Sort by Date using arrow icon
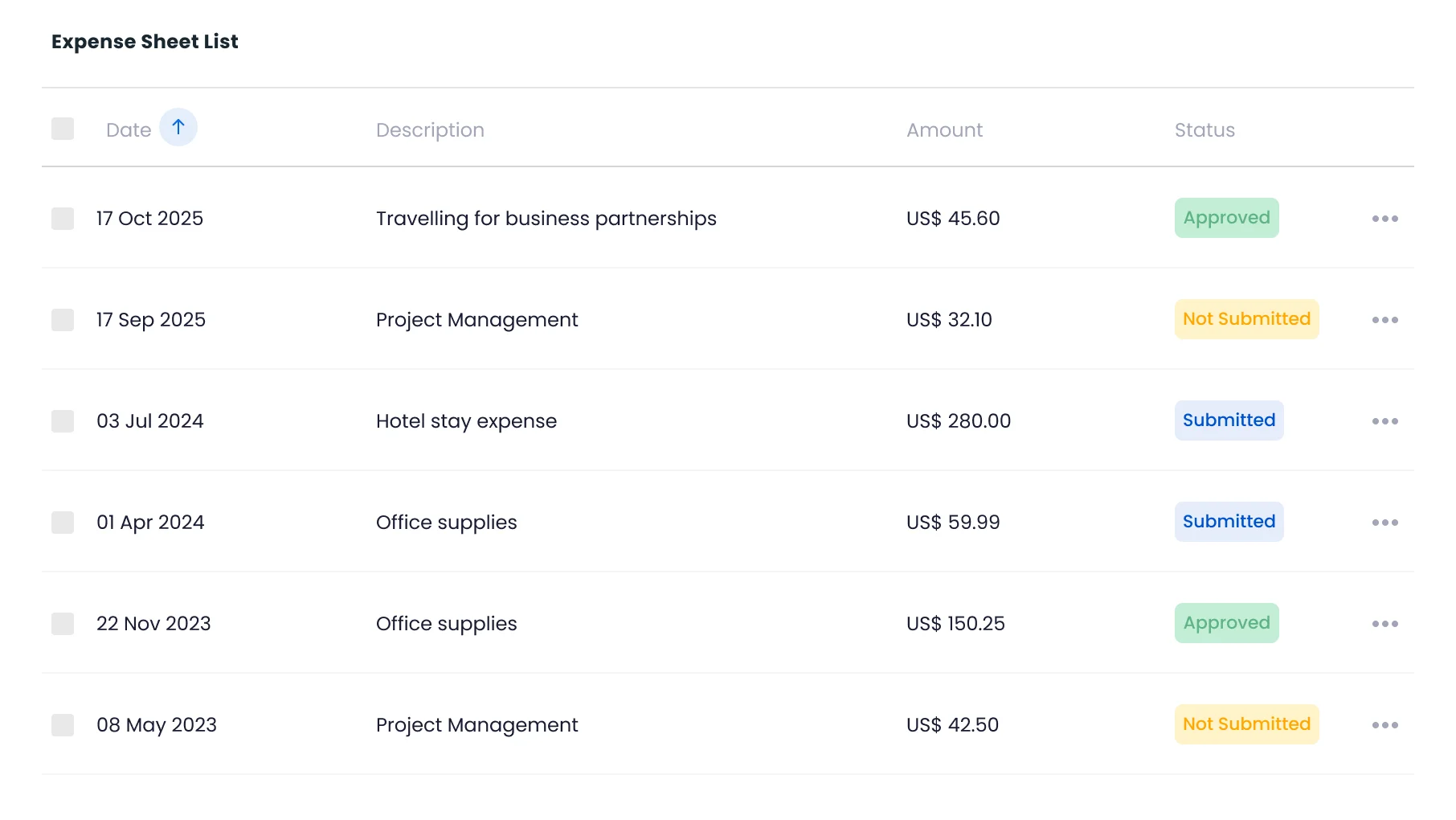Image resolution: width=1456 pixels, height=820 pixels. click(178, 127)
